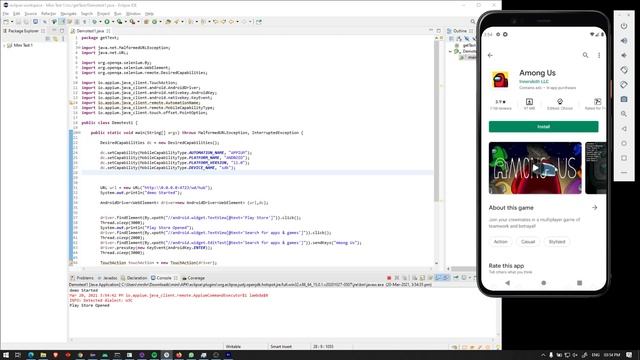This screenshot has width=640, height=360.
Task: Click the New file toolbar icon
Action: coord(6,22)
